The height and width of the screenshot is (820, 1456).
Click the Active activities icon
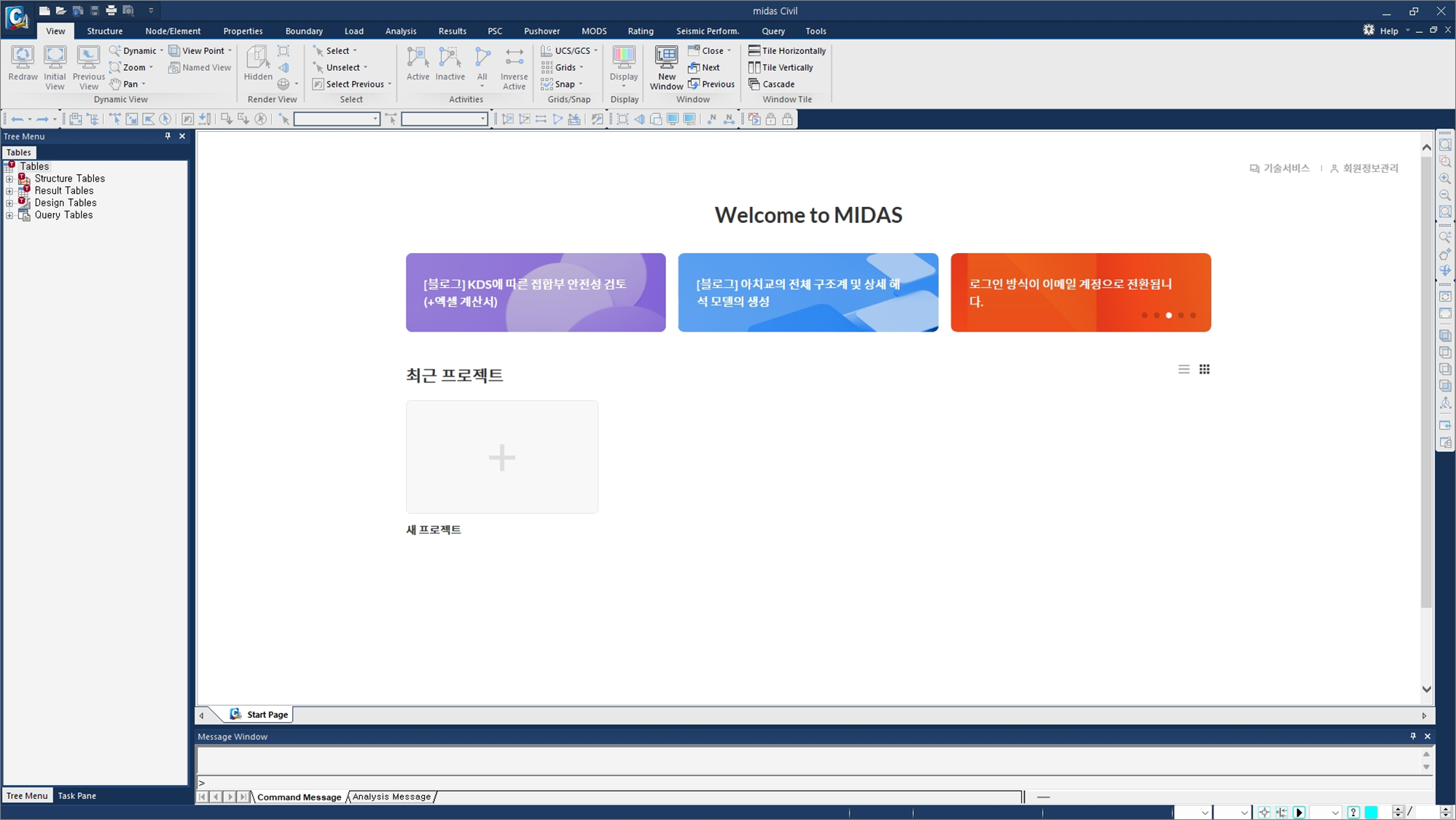pos(418,64)
